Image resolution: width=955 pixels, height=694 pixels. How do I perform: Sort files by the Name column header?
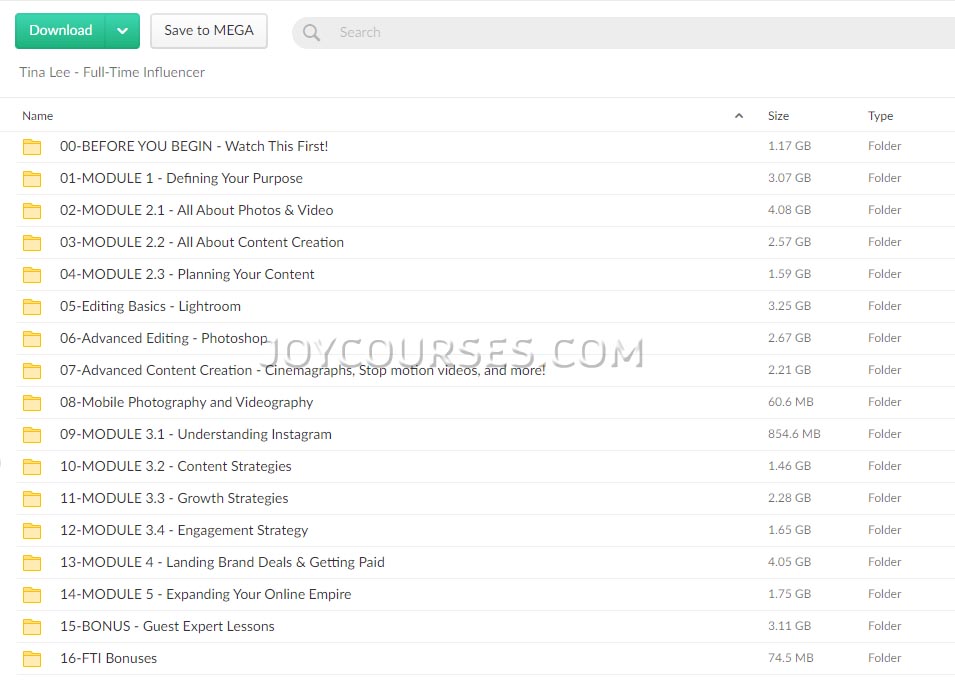pyautogui.click(x=38, y=116)
